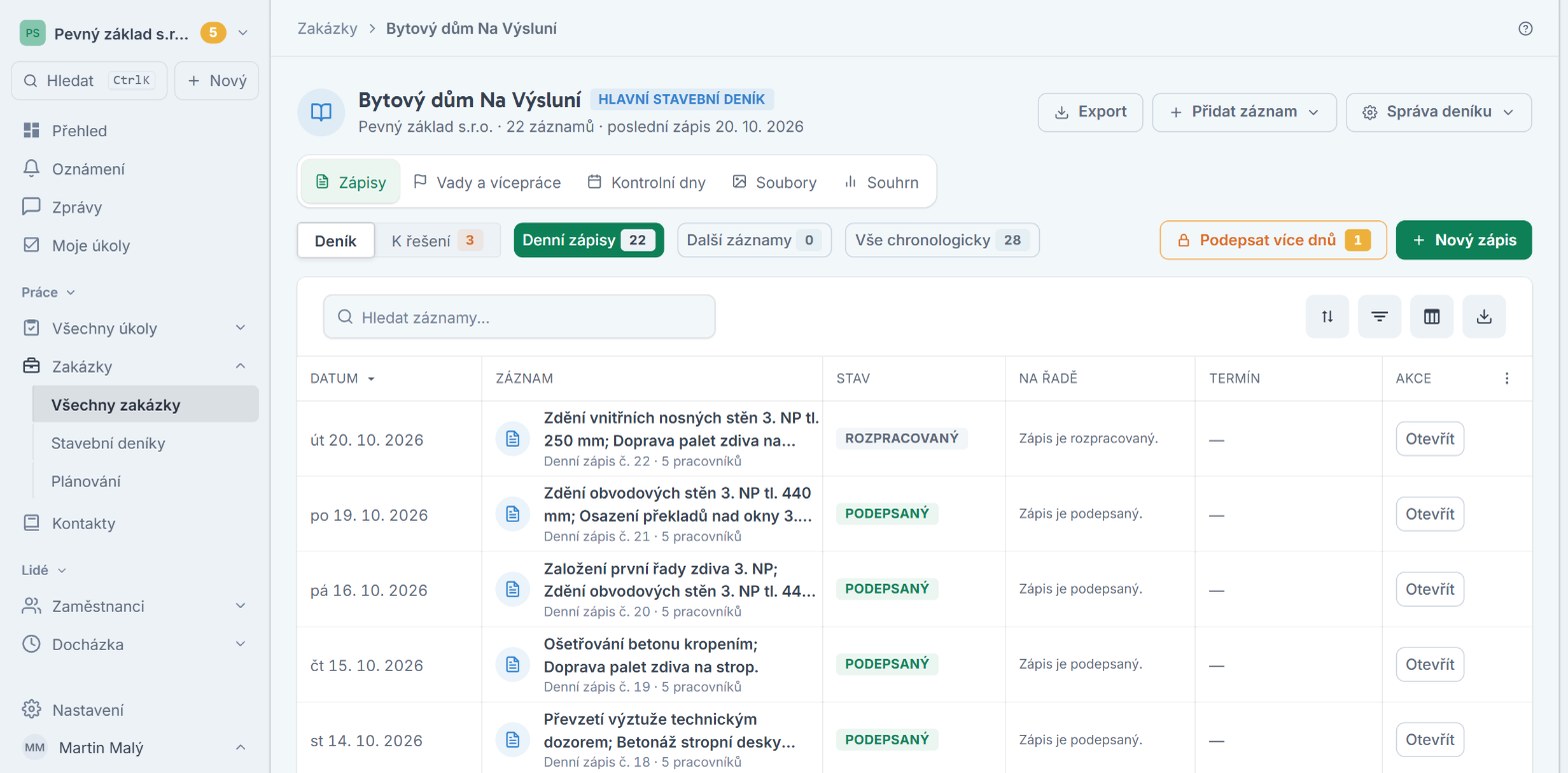Screen dimensions: 1568x773
Task: Click the document icon for entry č. 21
Action: point(513,514)
